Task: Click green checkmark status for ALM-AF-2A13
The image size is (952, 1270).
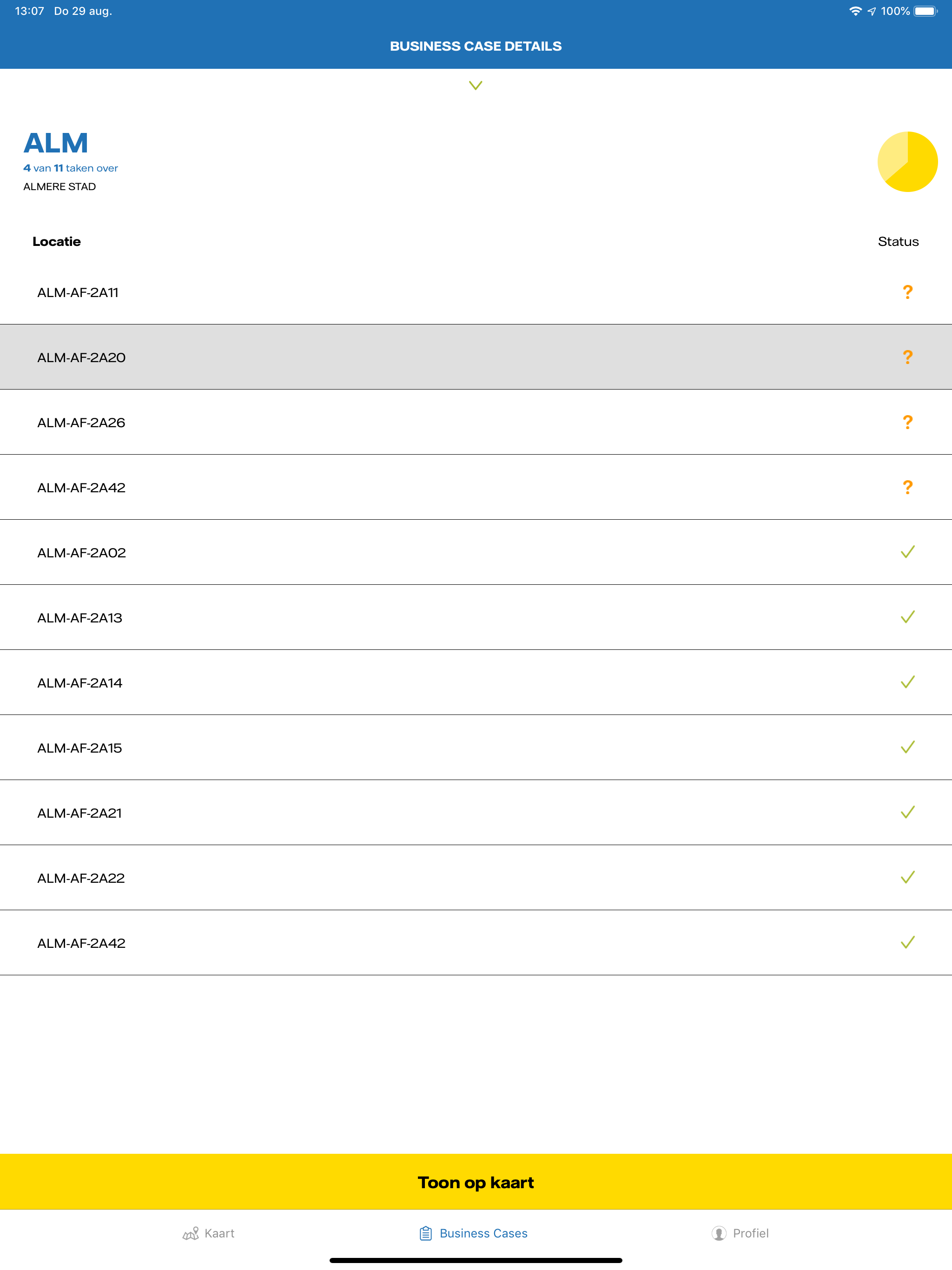Action: 907,617
